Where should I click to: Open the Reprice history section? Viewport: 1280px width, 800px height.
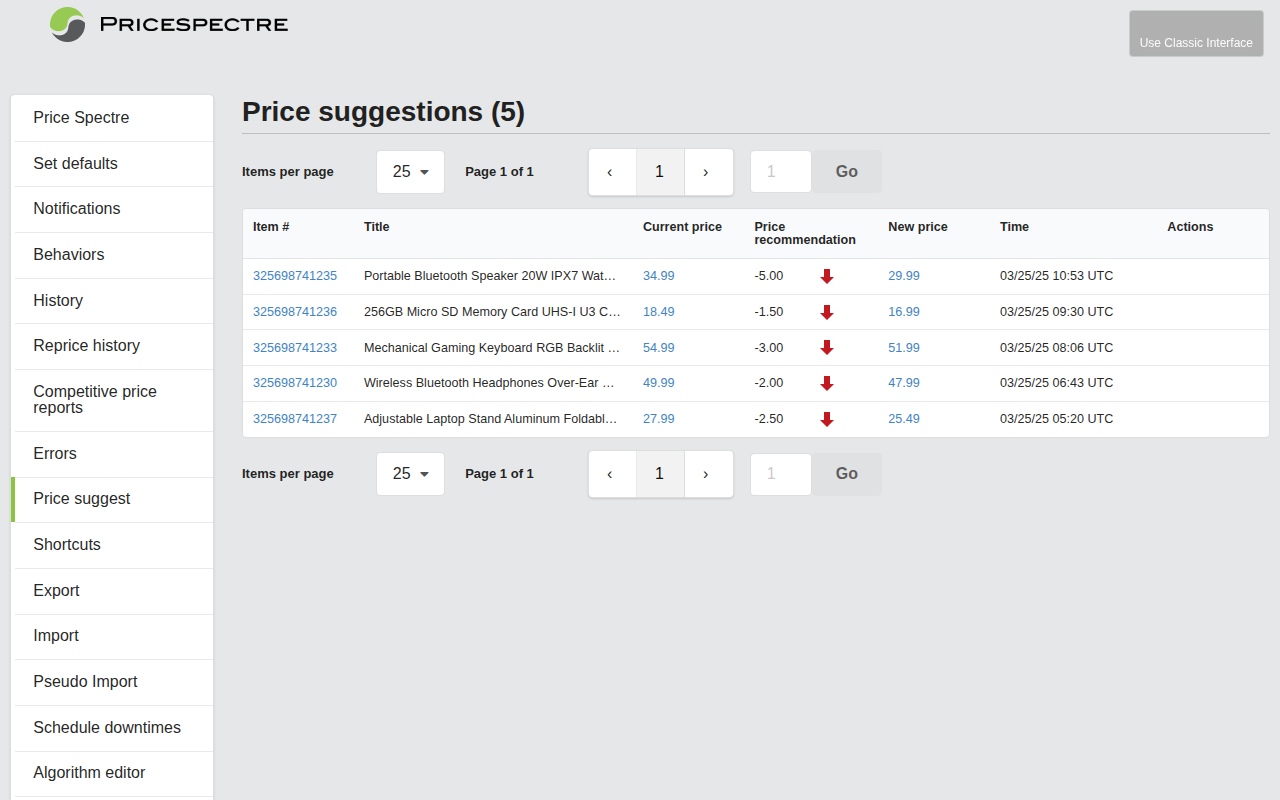coord(84,345)
